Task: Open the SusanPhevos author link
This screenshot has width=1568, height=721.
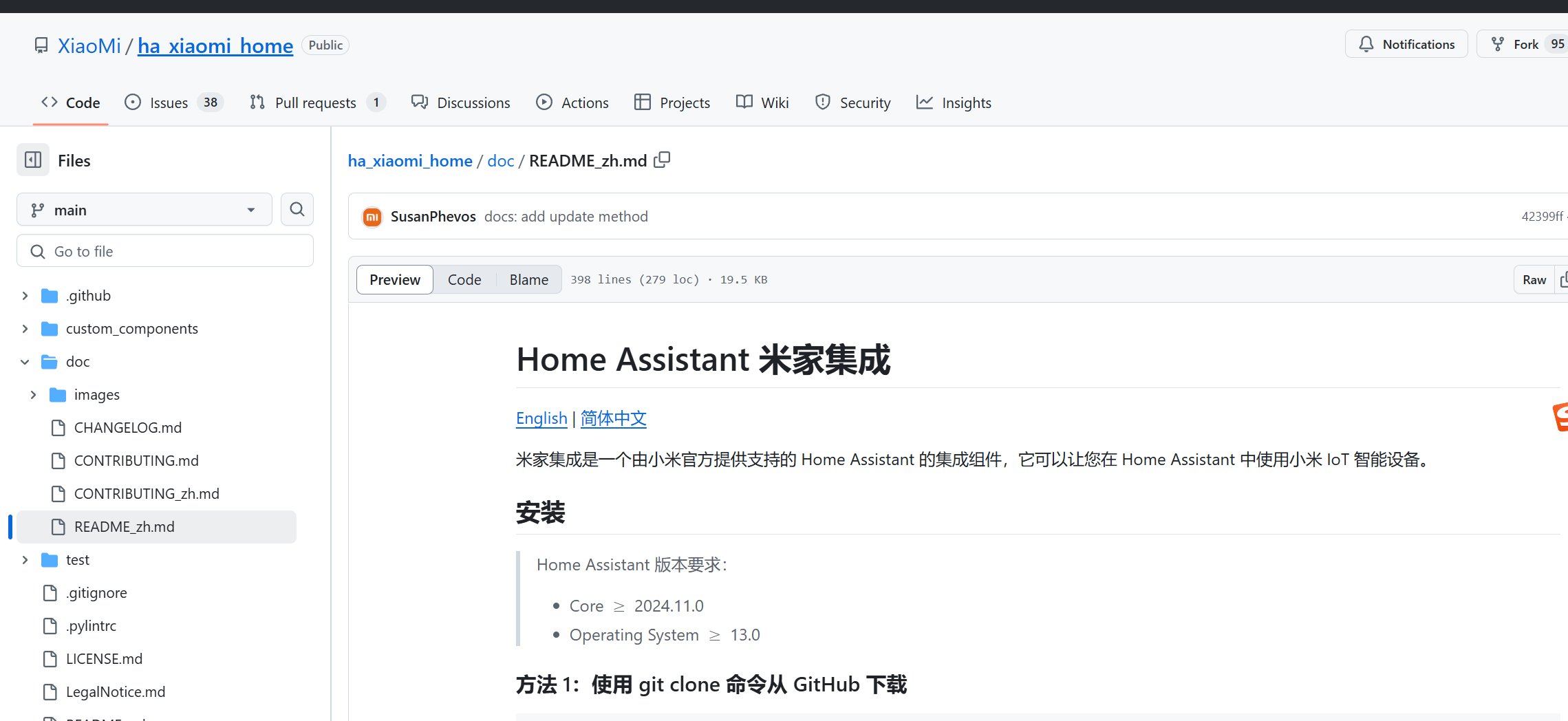Action: [x=433, y=217]
